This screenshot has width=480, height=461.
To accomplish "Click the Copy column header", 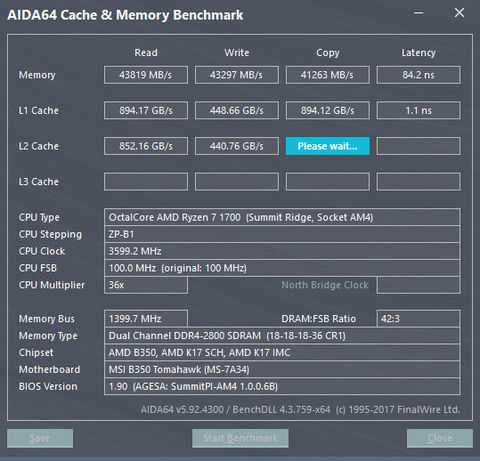I will click(x=328, y=53).
